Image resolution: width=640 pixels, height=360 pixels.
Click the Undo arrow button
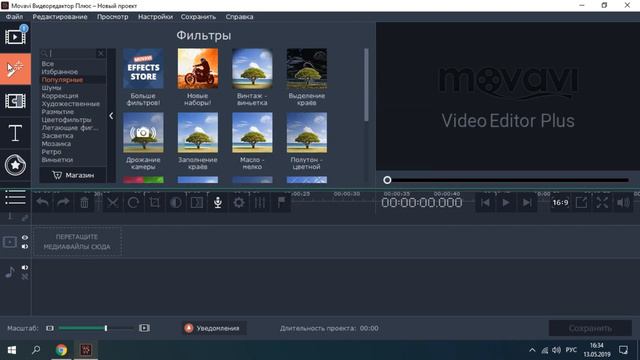coord(42,202)
